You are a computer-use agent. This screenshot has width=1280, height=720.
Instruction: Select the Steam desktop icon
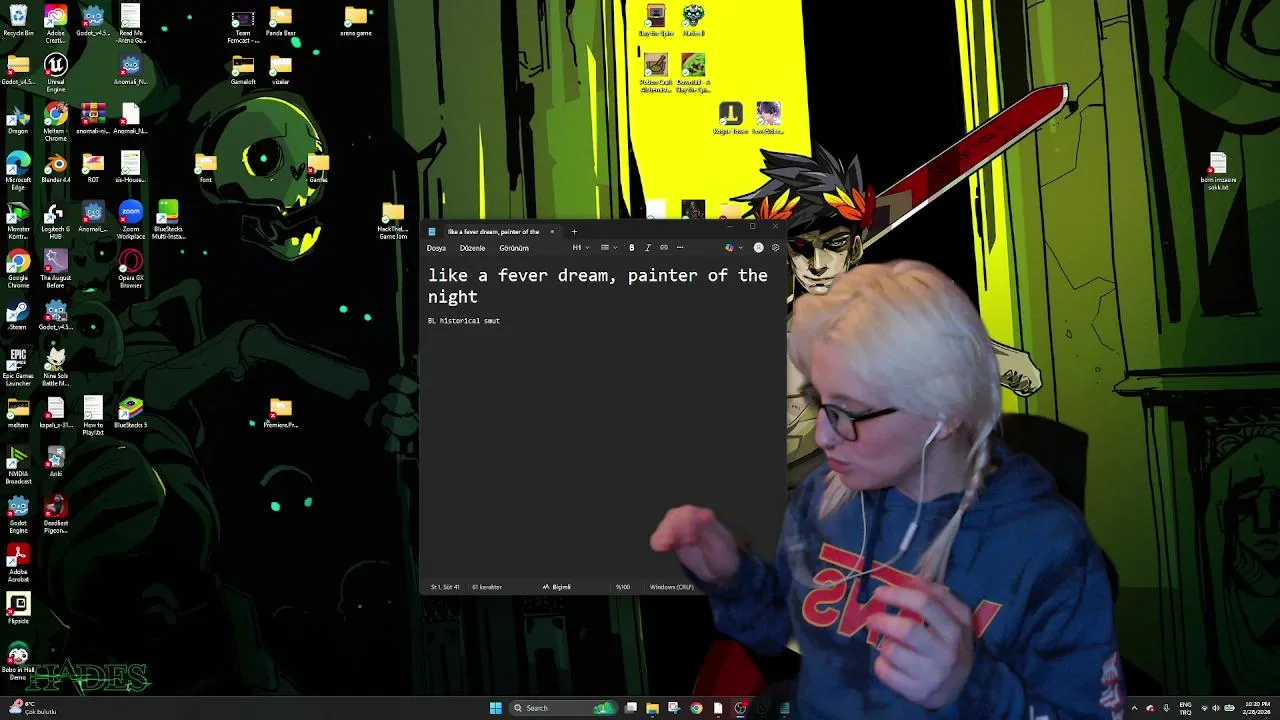click(18, 315)
